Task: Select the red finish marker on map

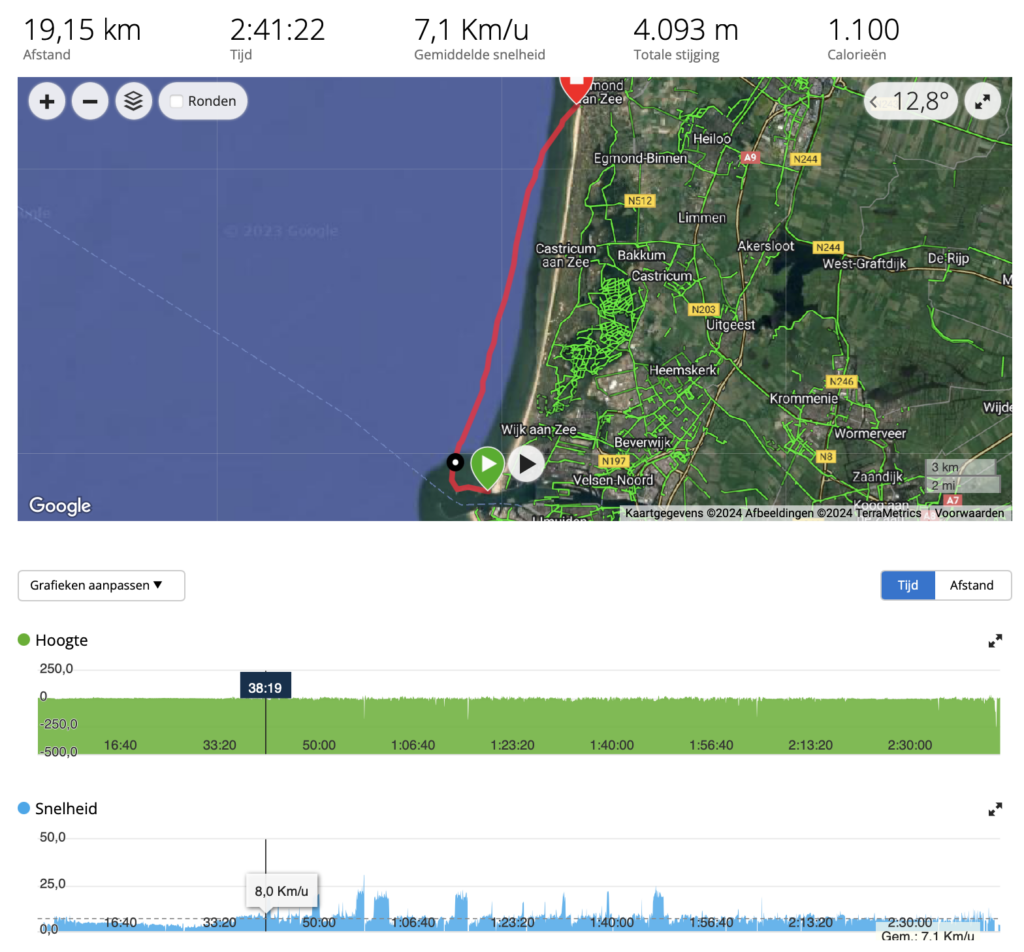Action: click(x=576, y=89)
